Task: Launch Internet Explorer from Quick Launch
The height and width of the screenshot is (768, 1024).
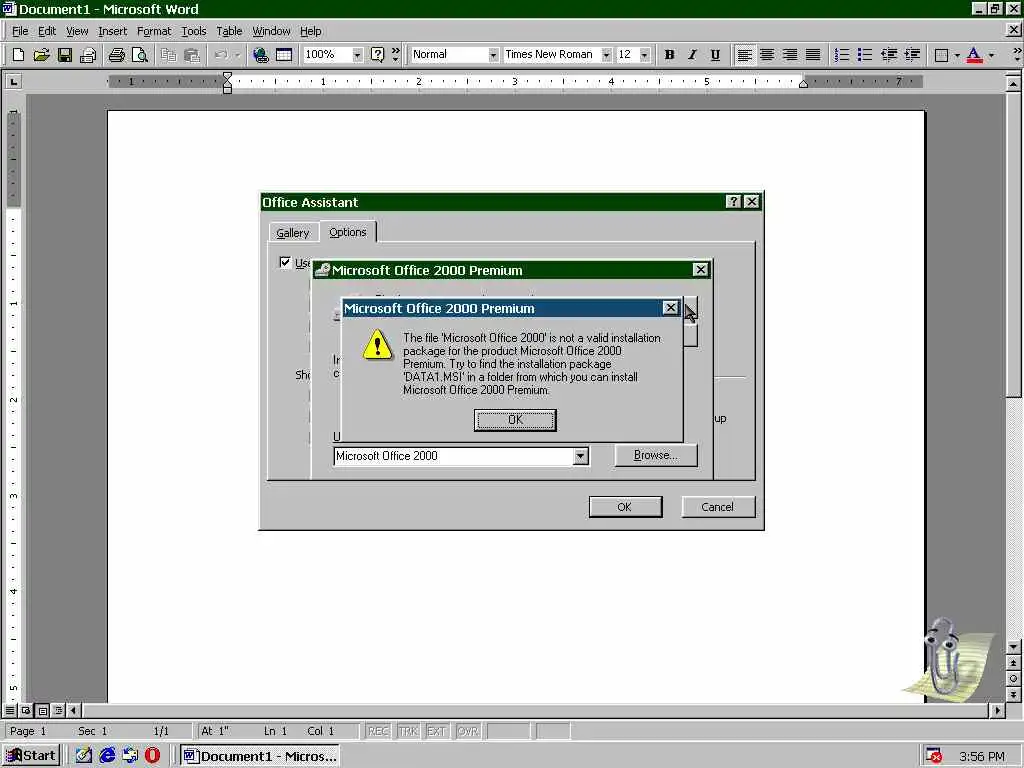Action: pyautogui.click(x=107, y=756)
